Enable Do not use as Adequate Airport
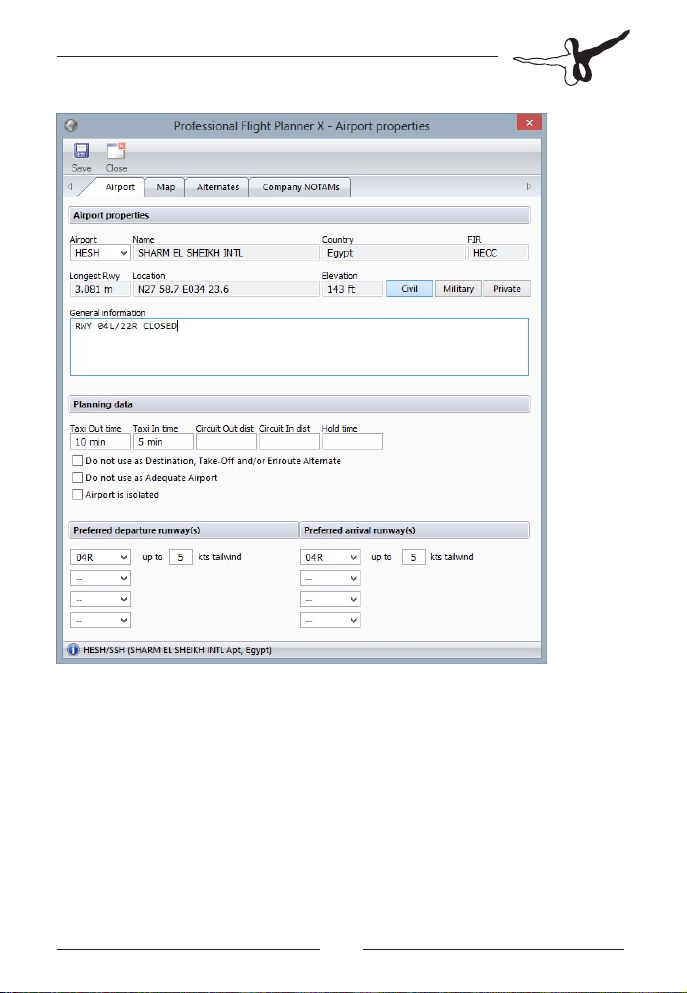This screenshot has height=993, width=687. (77, 478)
